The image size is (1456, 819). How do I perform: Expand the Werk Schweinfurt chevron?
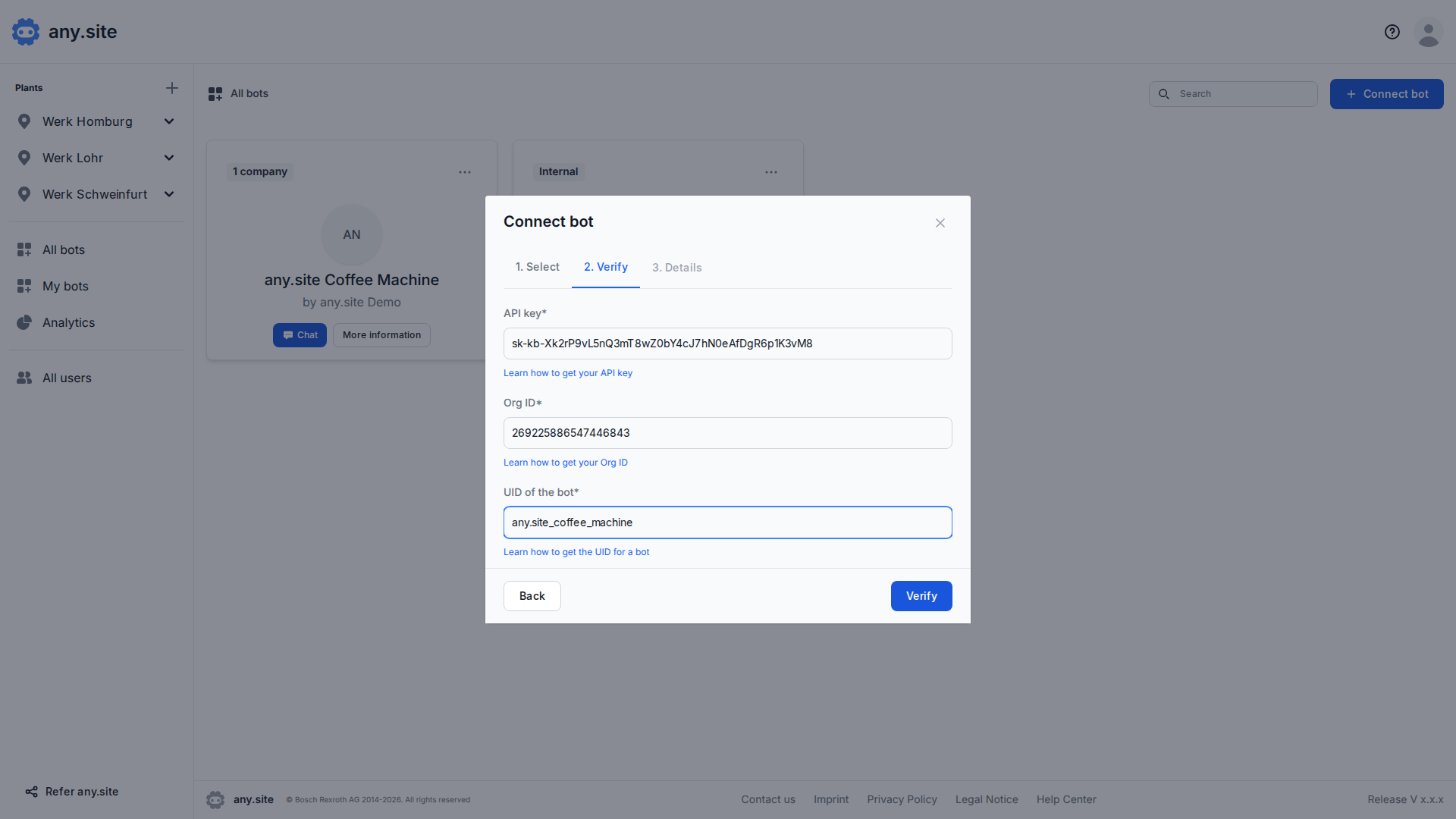tap(169, 194)
